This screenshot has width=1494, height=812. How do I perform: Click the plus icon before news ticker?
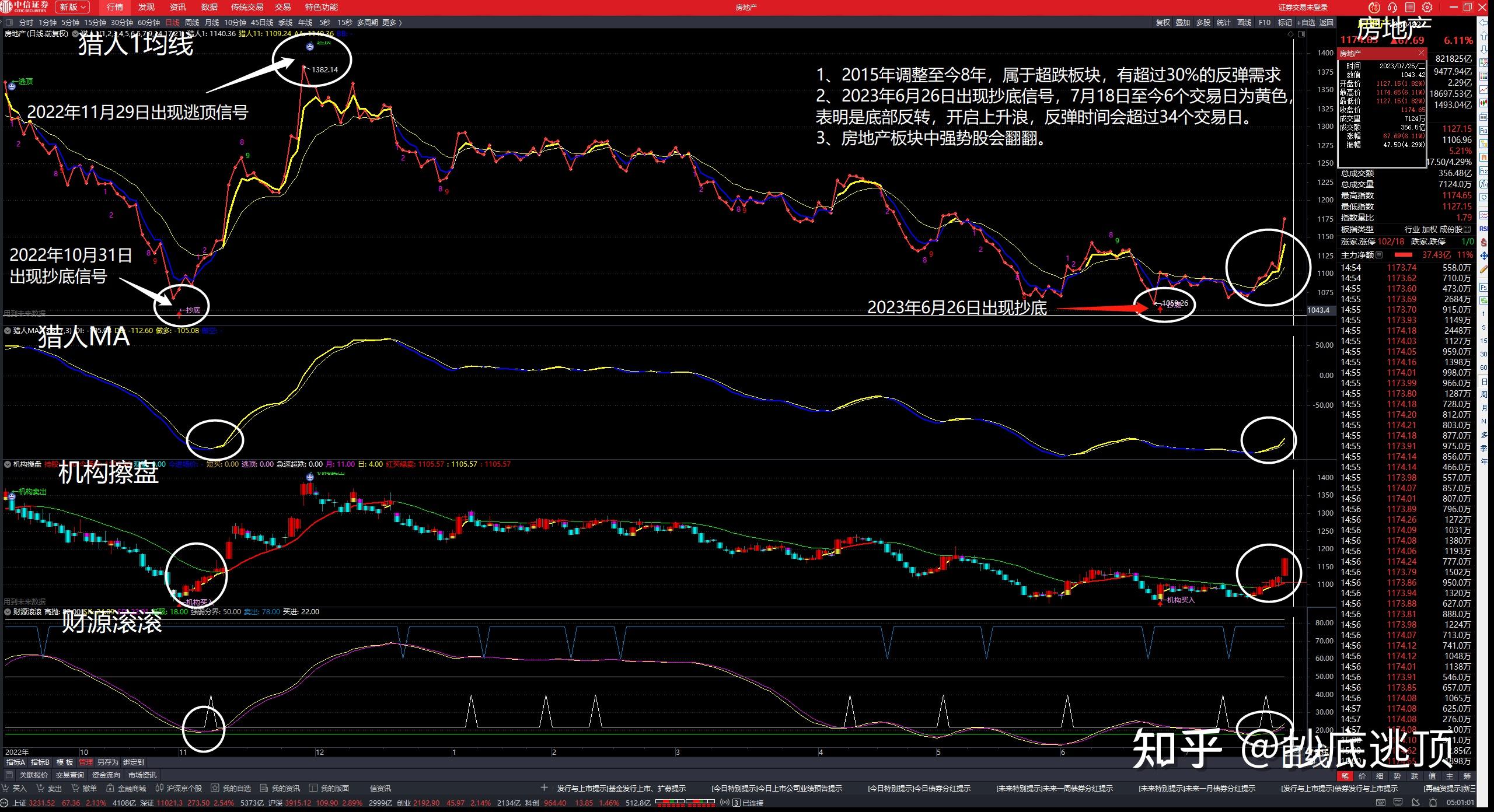pos(544,787)
